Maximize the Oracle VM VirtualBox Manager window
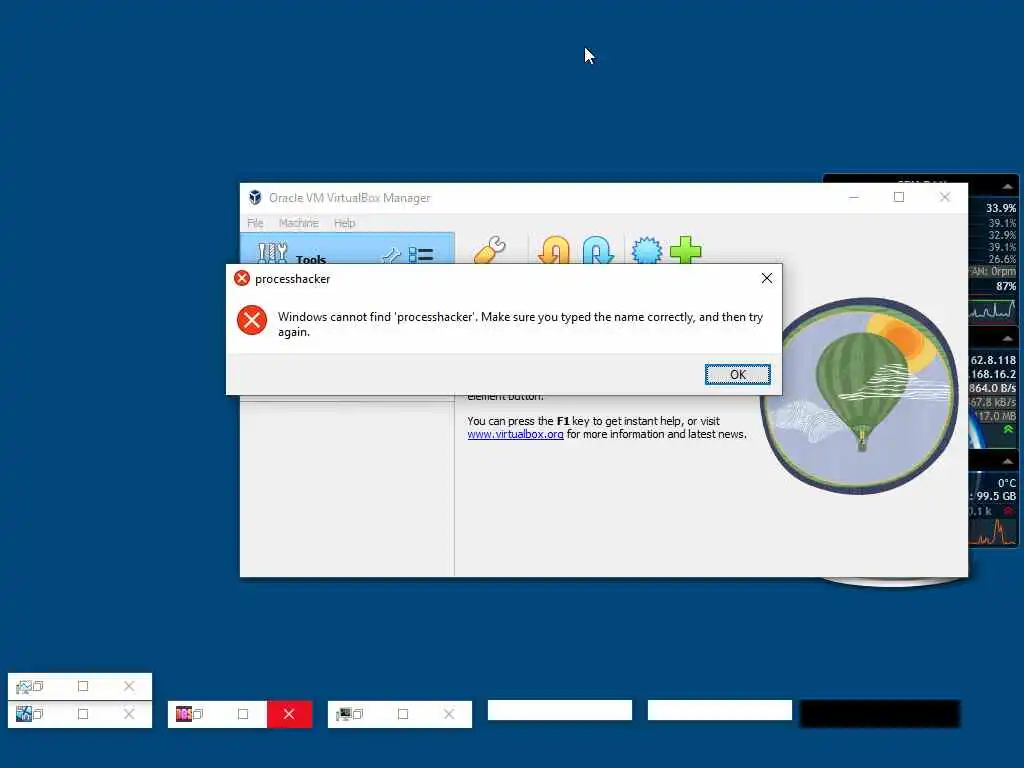This screenshot has height=768, width=1024. 899,197
